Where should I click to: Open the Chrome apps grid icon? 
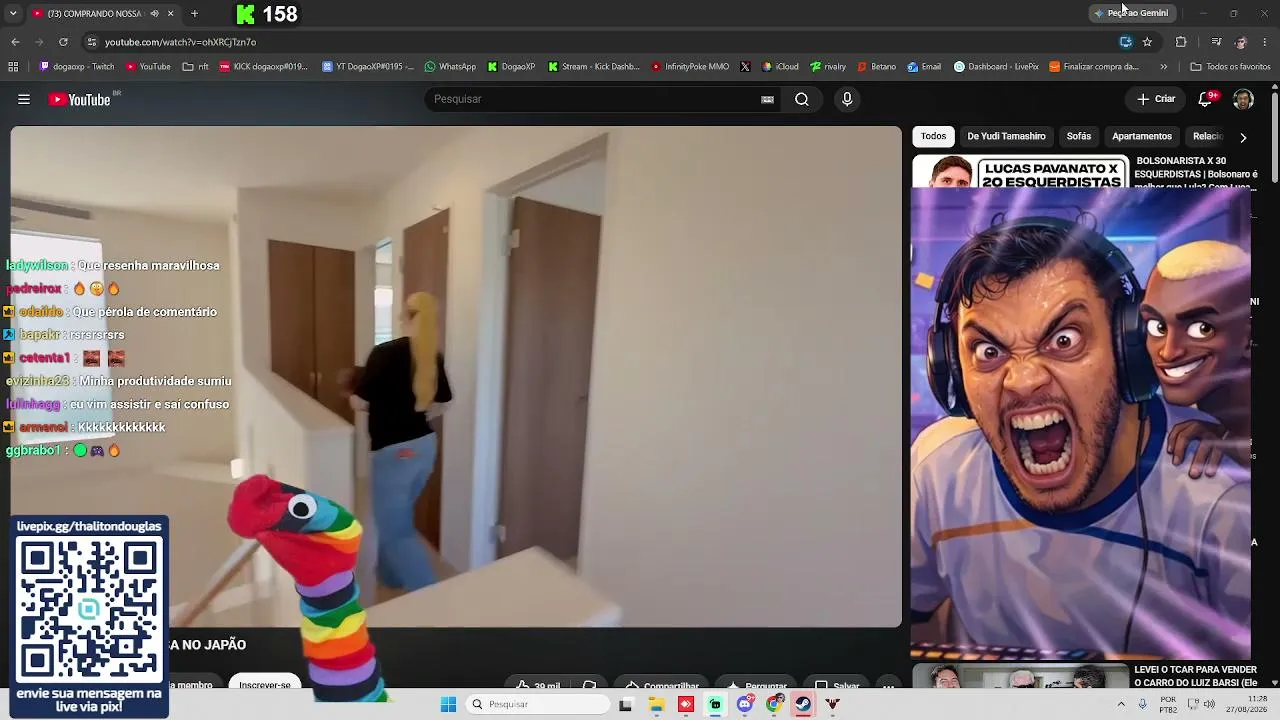[x=13, y=67]
